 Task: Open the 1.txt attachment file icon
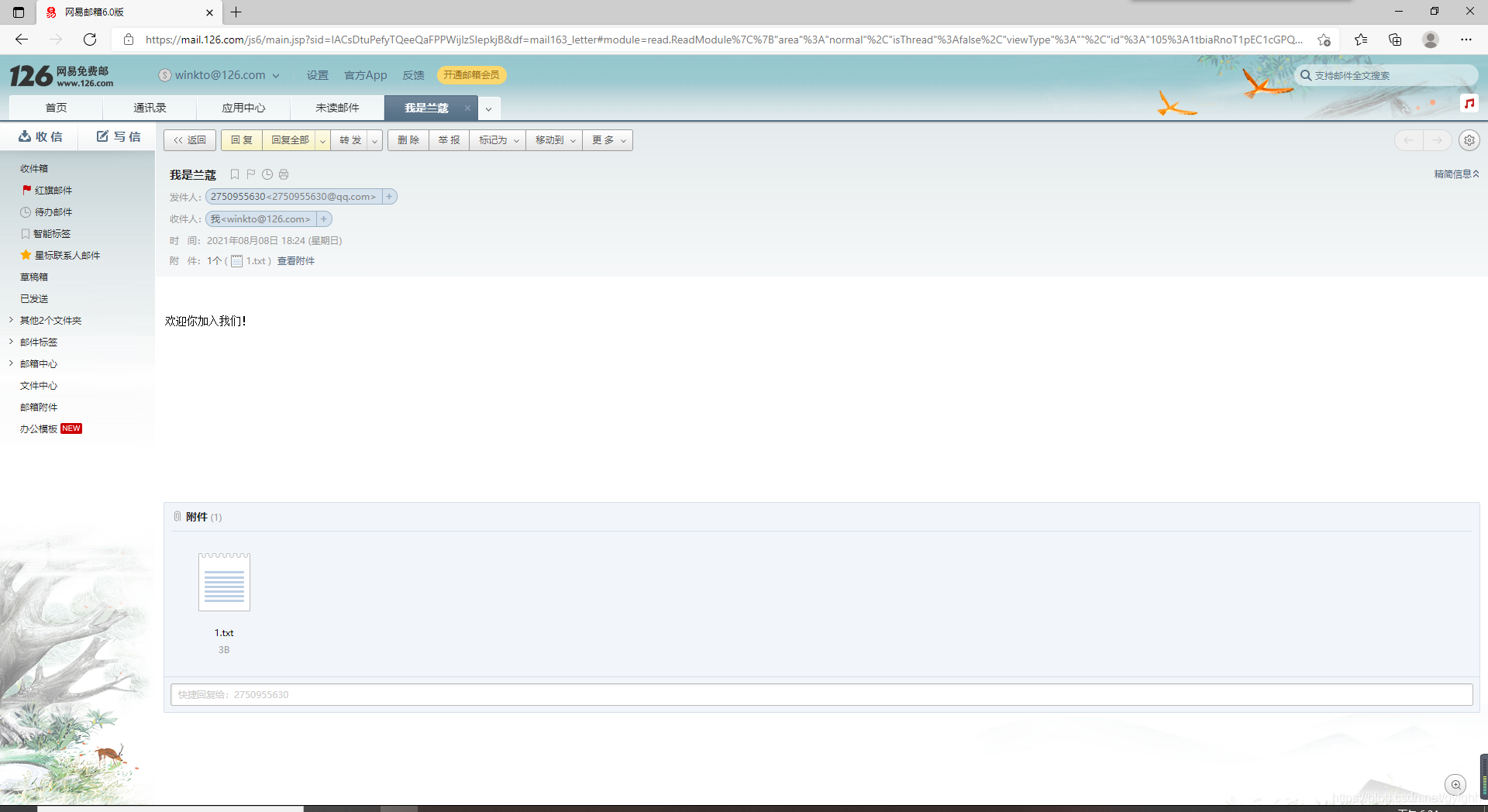[x=224, y=582]
